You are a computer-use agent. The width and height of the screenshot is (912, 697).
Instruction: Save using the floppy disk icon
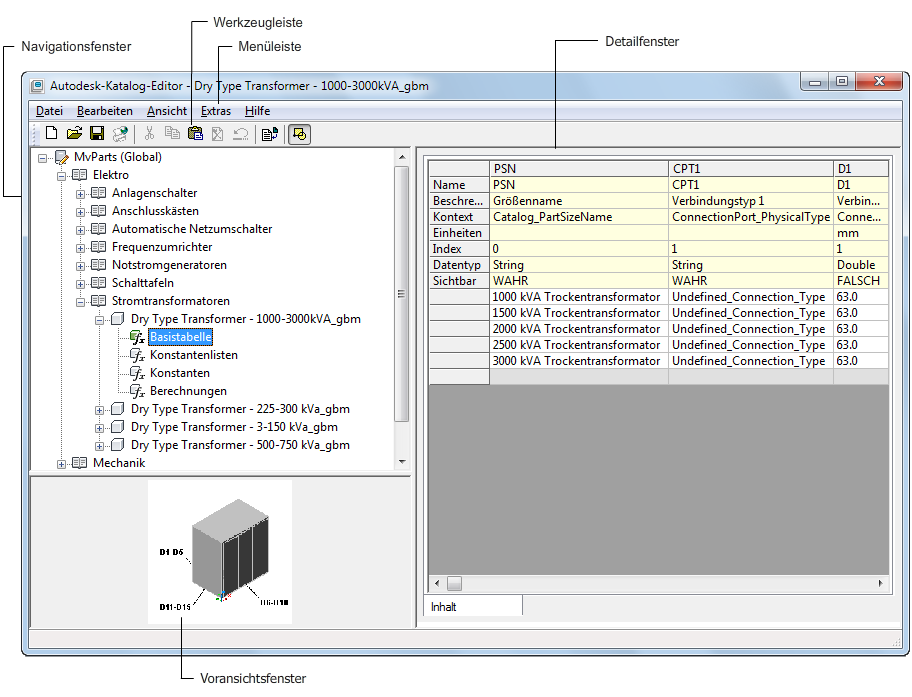tap(97, 133)
